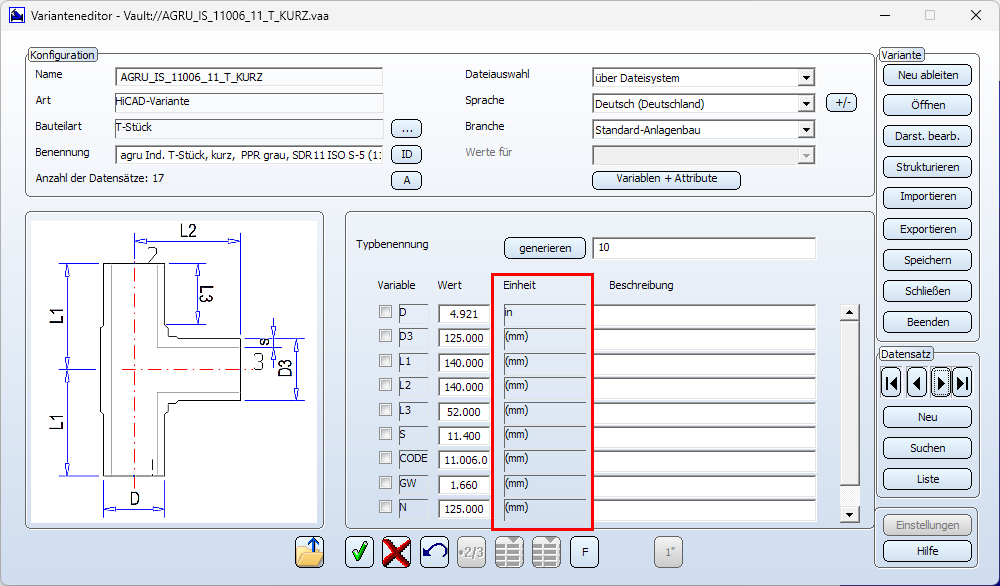Click the ... button beside Bauteilart

(x=406, y=129)
